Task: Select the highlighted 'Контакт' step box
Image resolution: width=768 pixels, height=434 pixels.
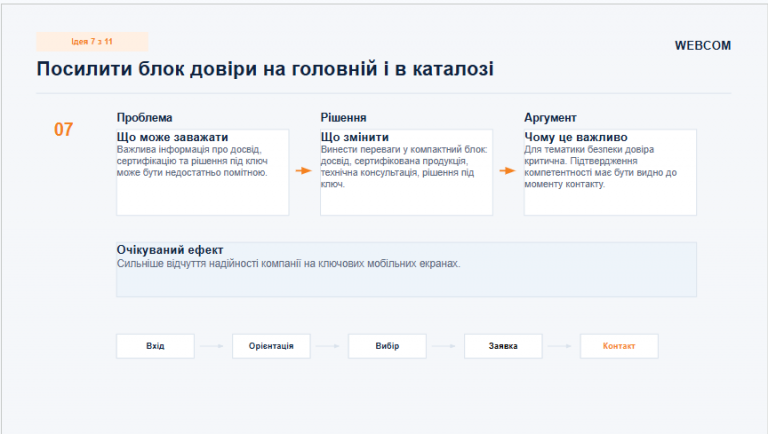Action: 619,346
